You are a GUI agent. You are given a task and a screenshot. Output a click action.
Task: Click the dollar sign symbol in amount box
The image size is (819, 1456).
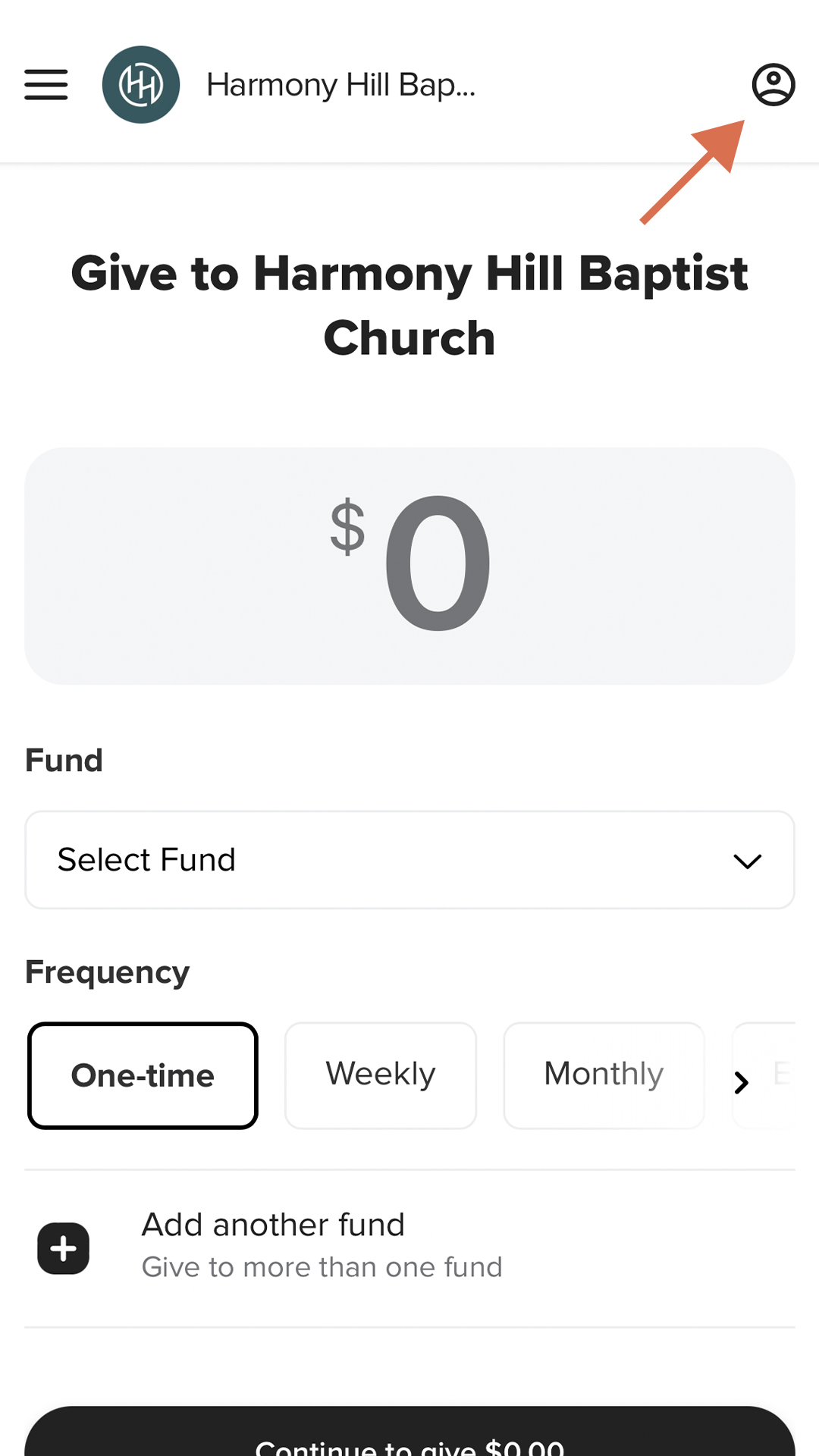click(x=347, y=527)
